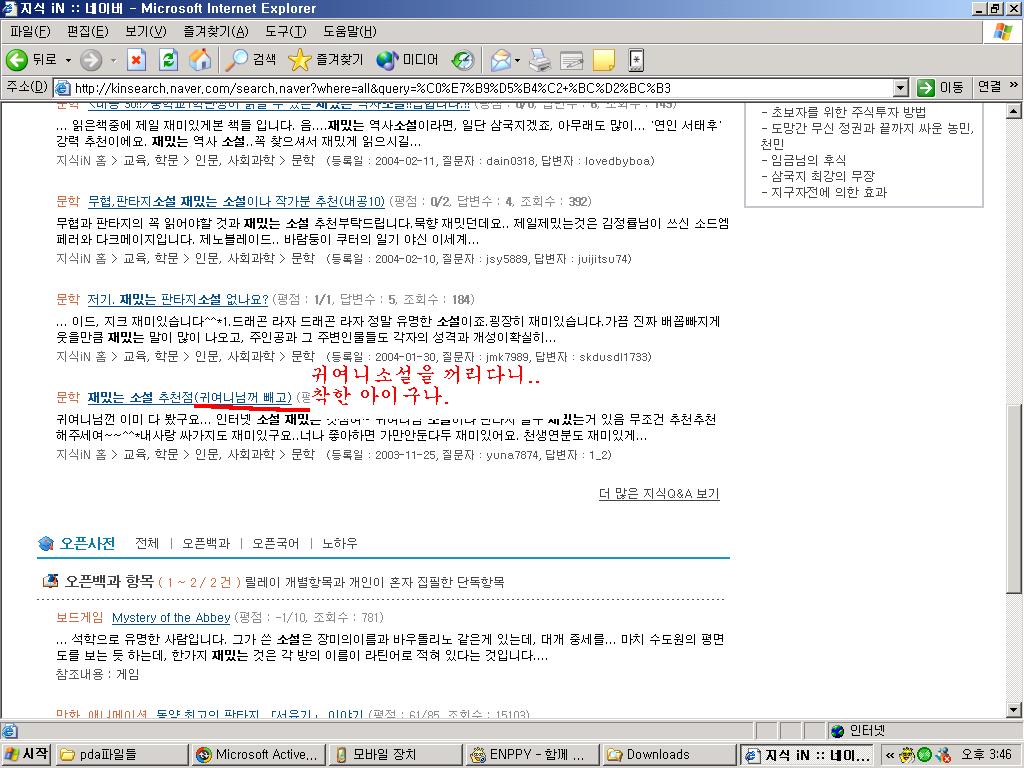Click the Go (이동) green arrow button
This screenshot has height=768, width=1024.
(940, 88)
